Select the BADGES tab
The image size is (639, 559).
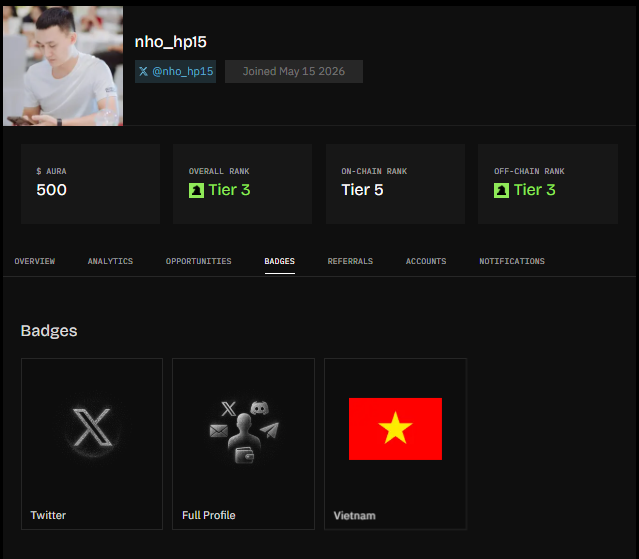click(x=280, y=261)
